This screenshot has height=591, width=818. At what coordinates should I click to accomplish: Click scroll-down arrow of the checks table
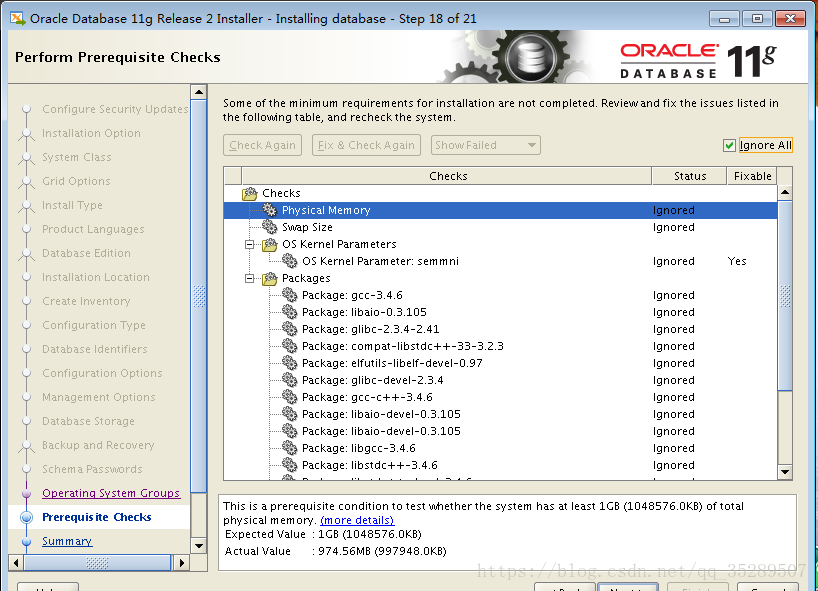pyautogui.click(x=785, y=472)
